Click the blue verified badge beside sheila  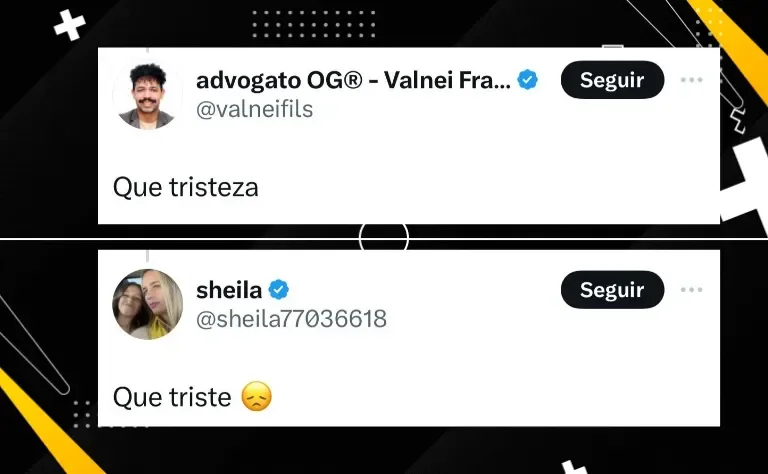(279, 289)
